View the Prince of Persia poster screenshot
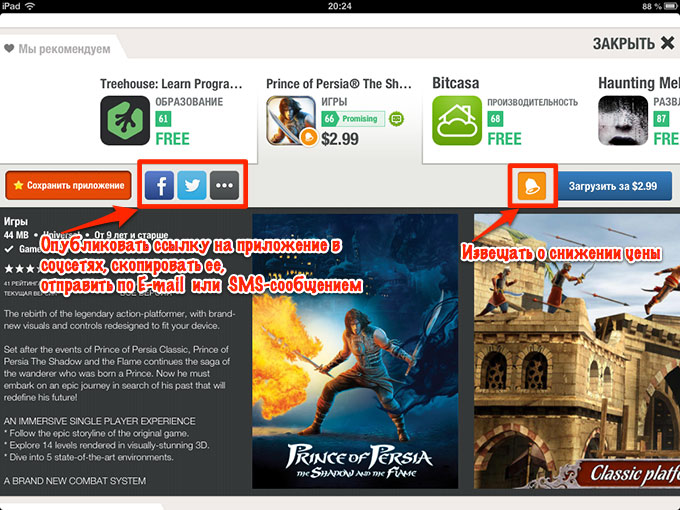Viewport: 680px width, 510px height. click(x=355, y=351)
